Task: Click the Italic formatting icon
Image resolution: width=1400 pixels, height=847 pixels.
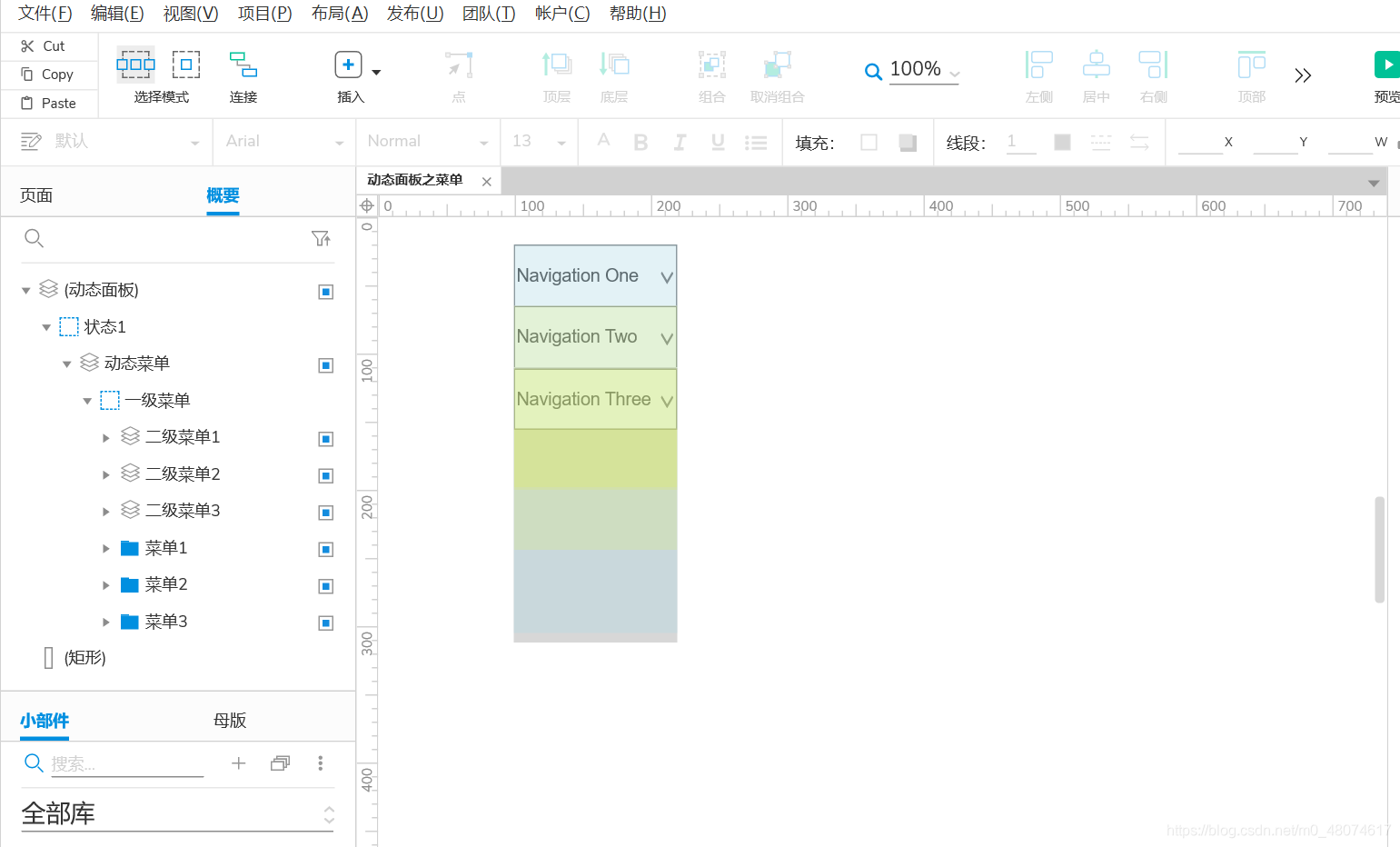Action: (x=680, y=142)
